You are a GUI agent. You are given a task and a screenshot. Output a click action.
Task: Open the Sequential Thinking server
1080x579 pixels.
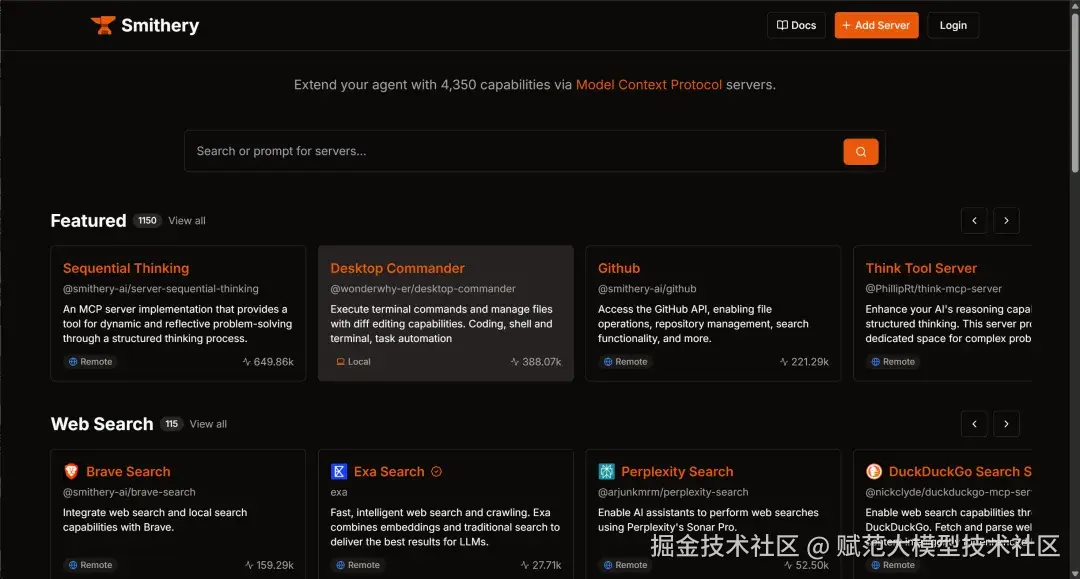pyautogui.click(x=126, y=269)
